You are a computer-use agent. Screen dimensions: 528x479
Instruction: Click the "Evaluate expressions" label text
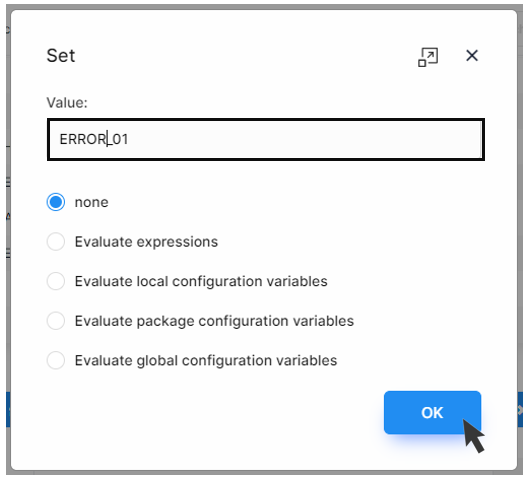[x=146, y=242]
